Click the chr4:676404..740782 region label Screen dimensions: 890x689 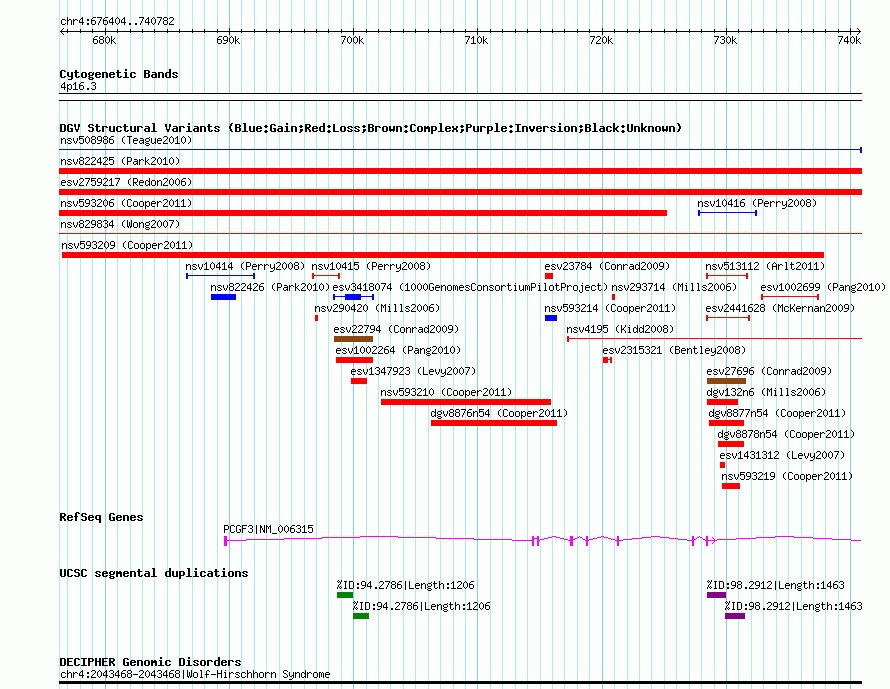[117, 21]
